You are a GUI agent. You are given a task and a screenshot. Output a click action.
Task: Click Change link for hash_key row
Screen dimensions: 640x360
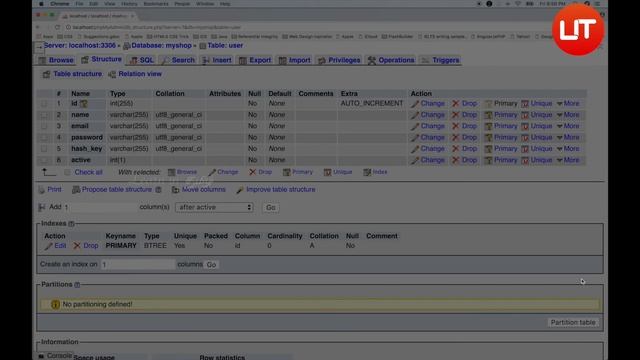[x=432, y=149]
